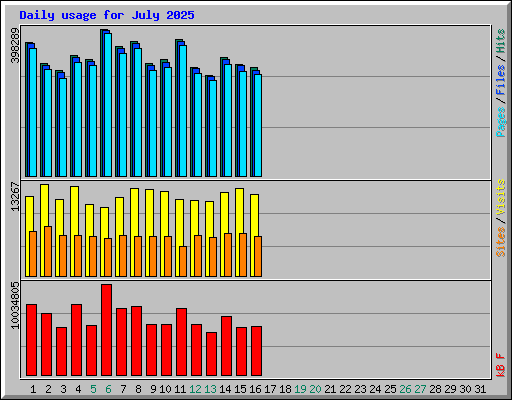
Task: Click green weekend day '20' label
Action: (315, 389)
